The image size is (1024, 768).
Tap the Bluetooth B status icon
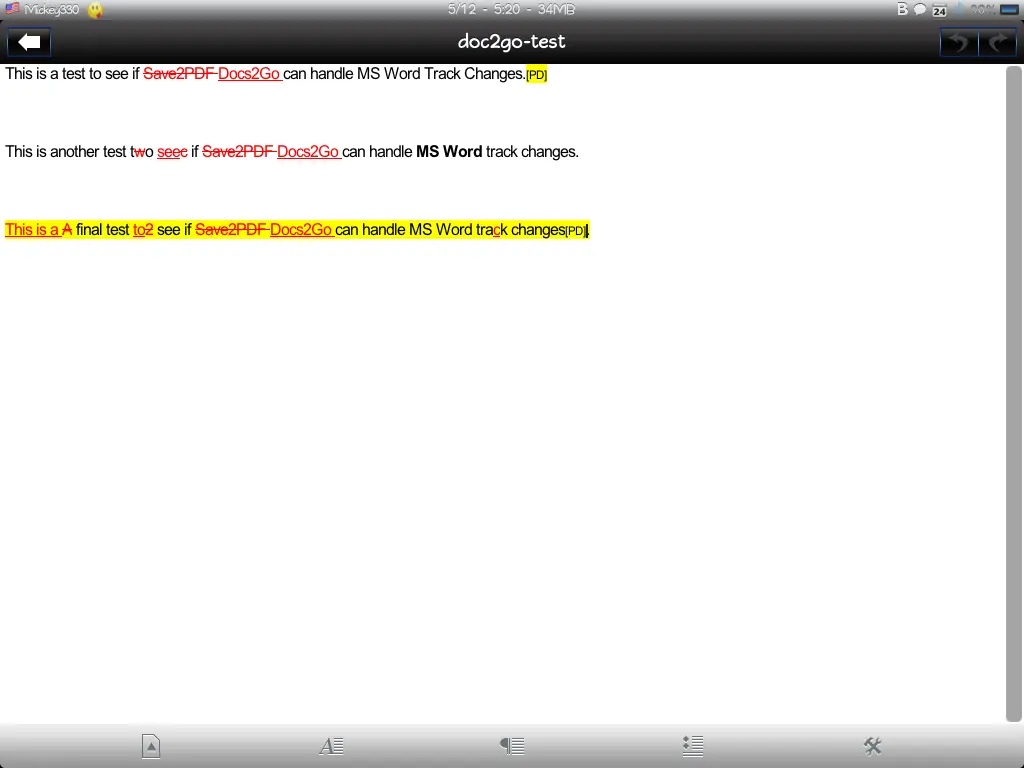pyautogui.click(x=902, y=10)
